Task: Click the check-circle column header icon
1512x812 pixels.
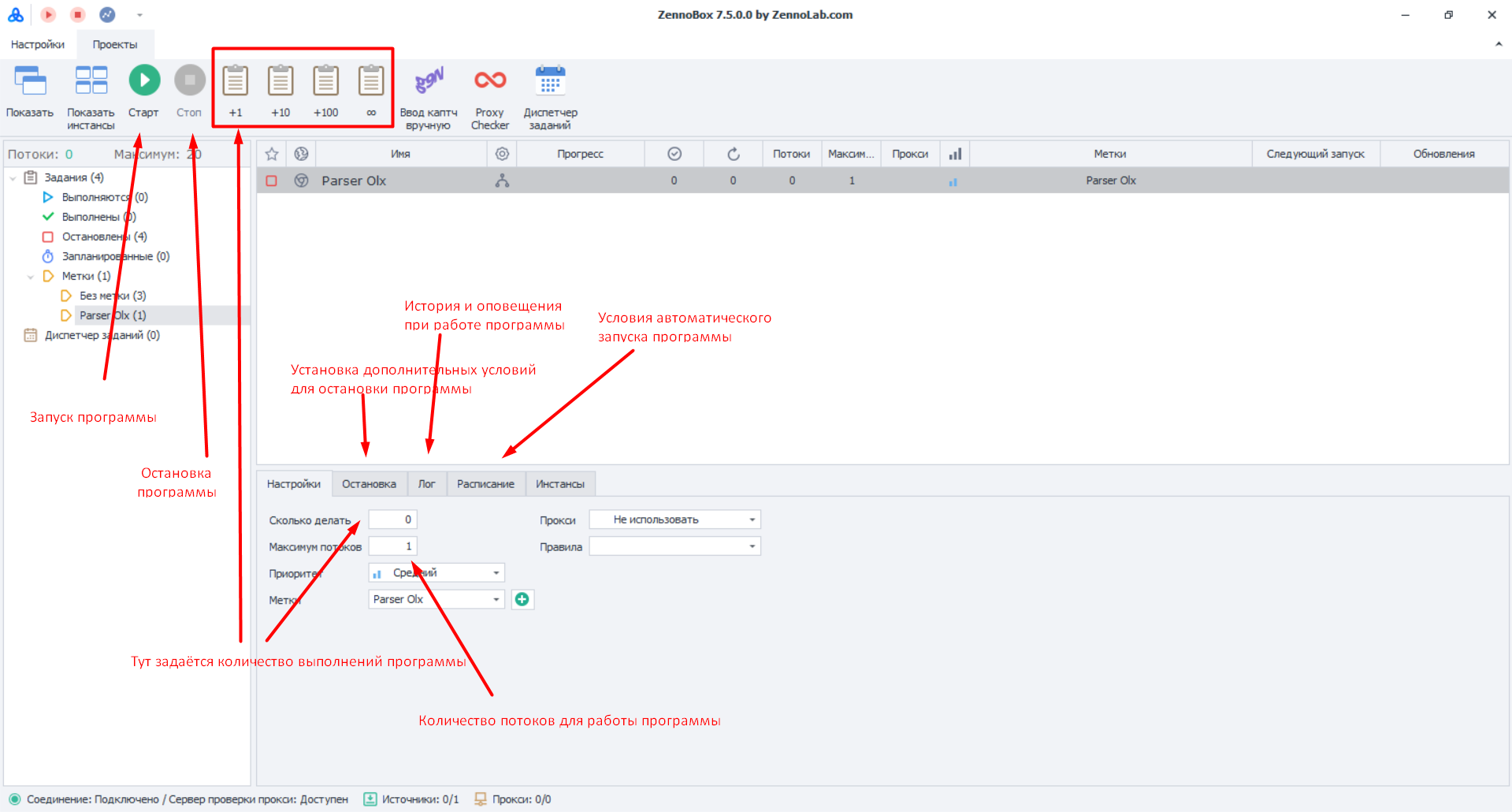Action: click(x=674, y=154)
